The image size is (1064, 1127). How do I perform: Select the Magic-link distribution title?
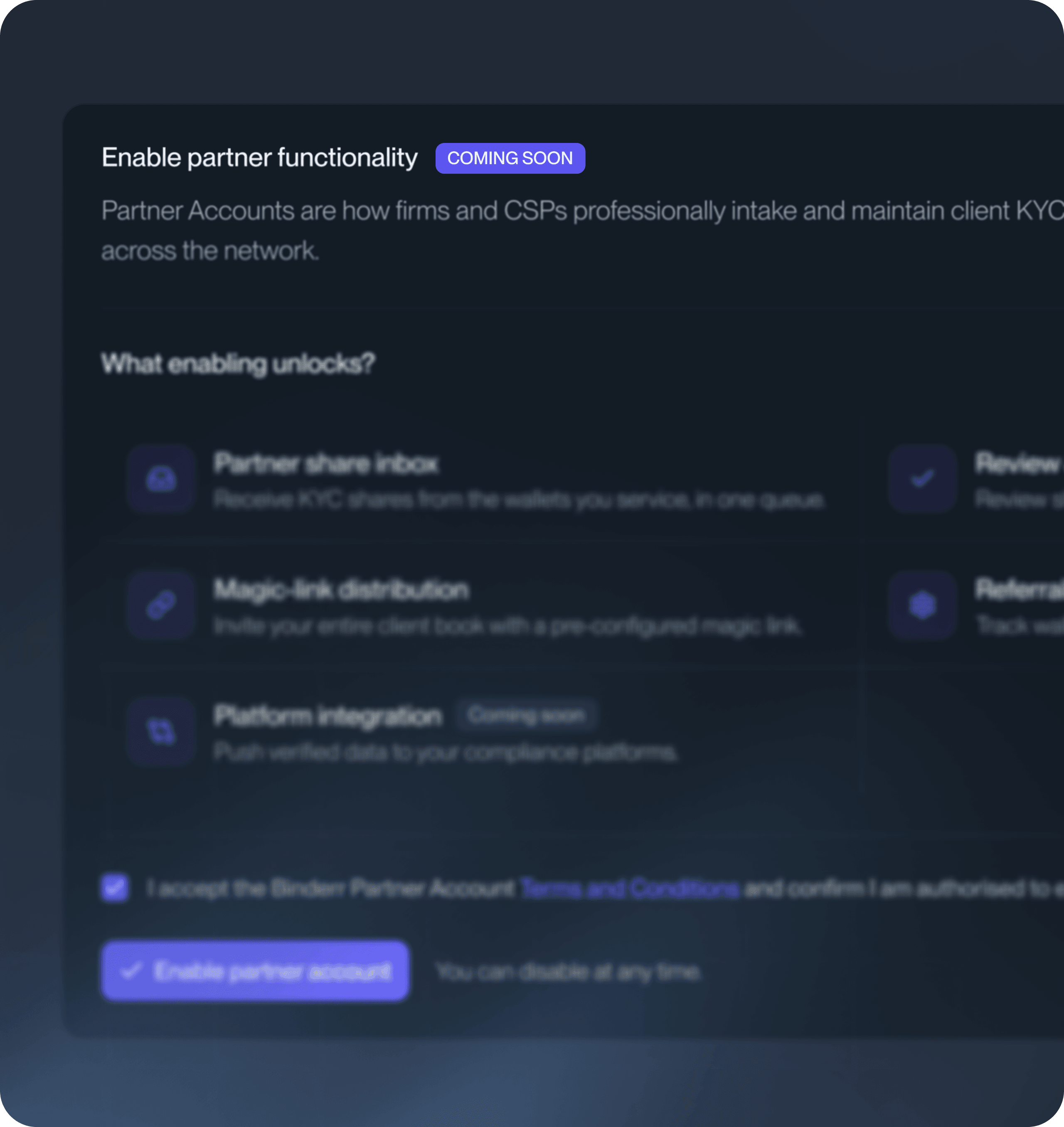click(x=341, y=590)
